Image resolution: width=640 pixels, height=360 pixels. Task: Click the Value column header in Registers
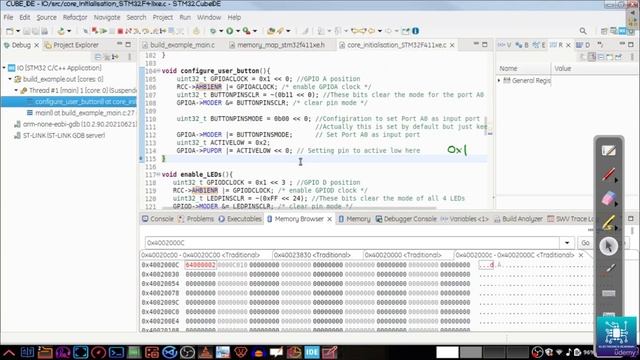[562, 69]
